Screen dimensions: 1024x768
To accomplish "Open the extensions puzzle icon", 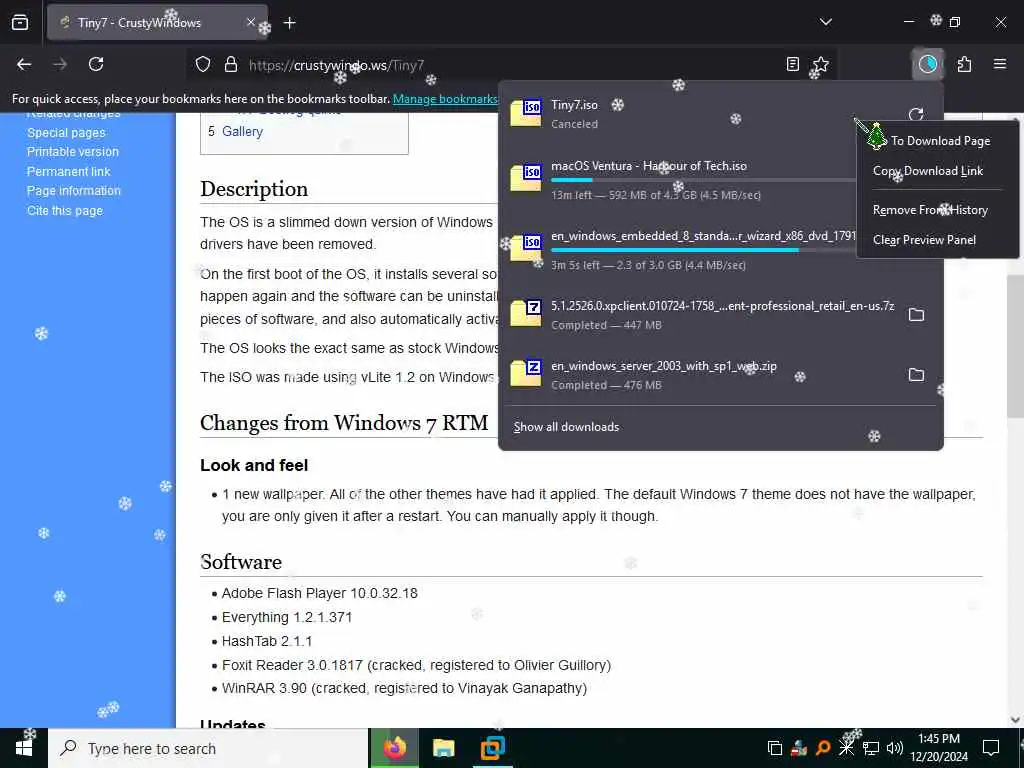I will (x=964, y=64).
